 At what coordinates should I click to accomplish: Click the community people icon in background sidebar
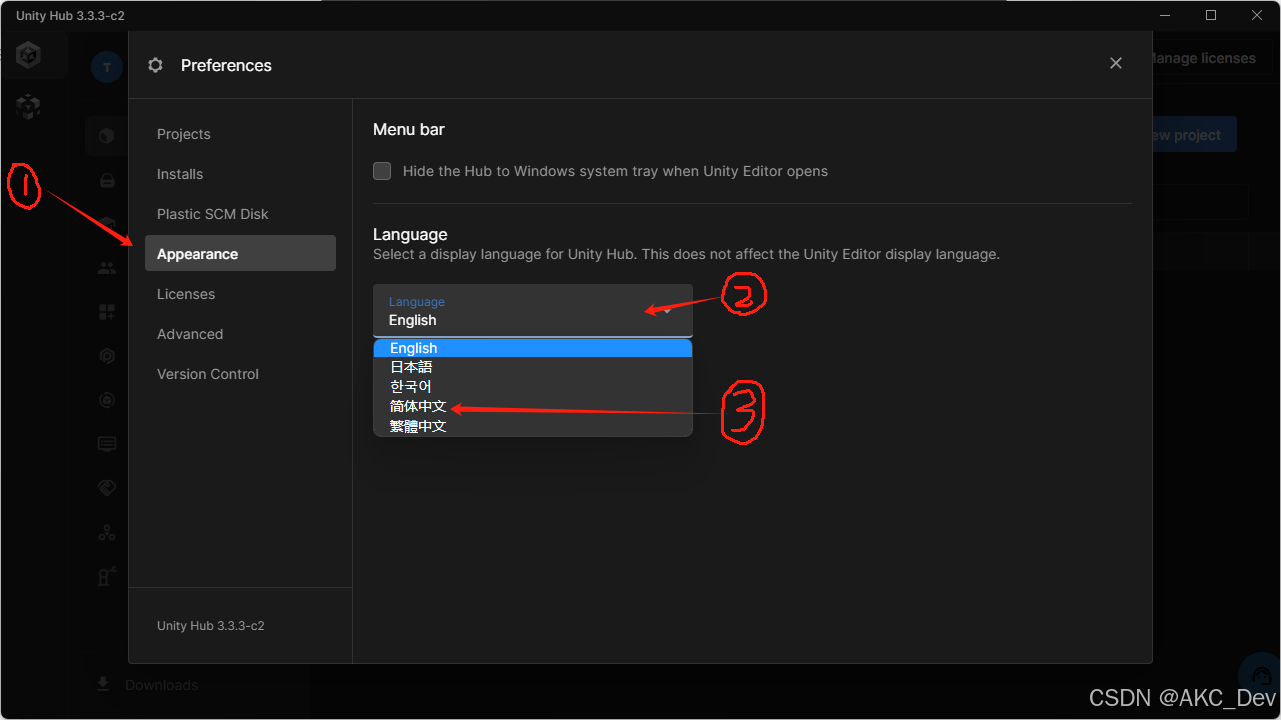pyautogui.click(x=107, y=268)
